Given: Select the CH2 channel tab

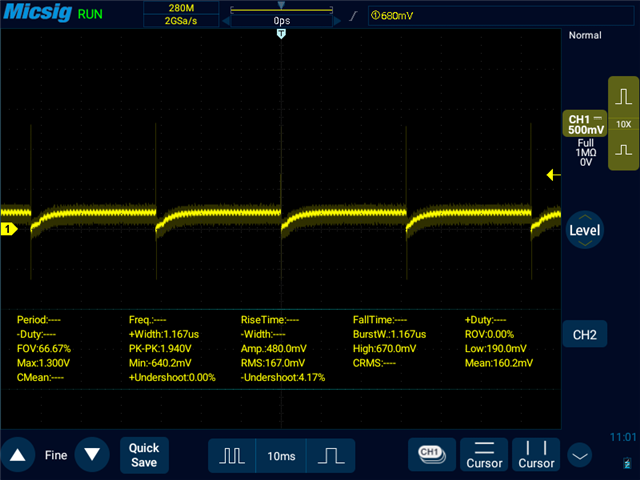Looking at the screenshot, I should (584, 335).
